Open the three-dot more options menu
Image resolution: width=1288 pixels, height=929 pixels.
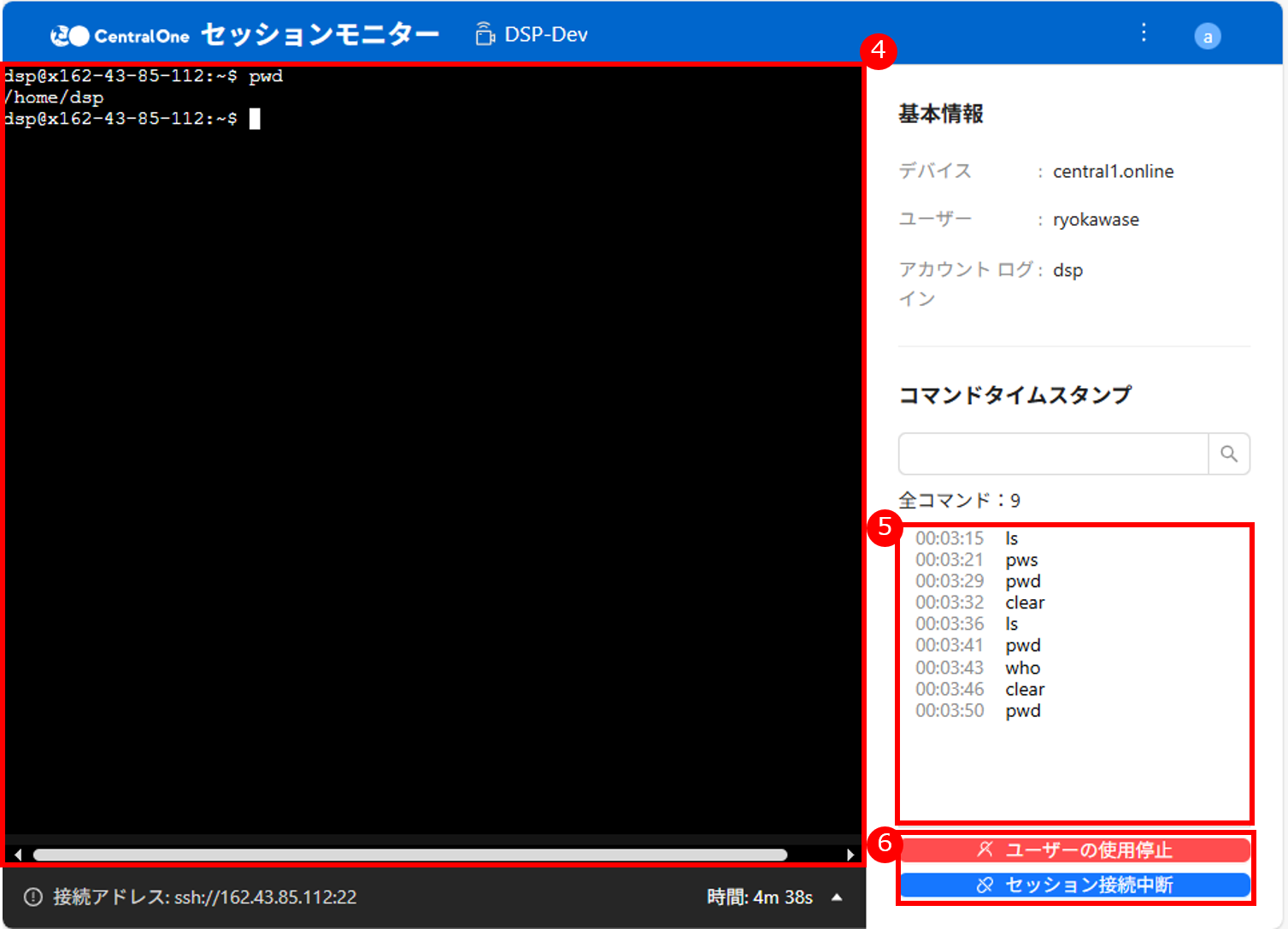[x=1144, y=33]
